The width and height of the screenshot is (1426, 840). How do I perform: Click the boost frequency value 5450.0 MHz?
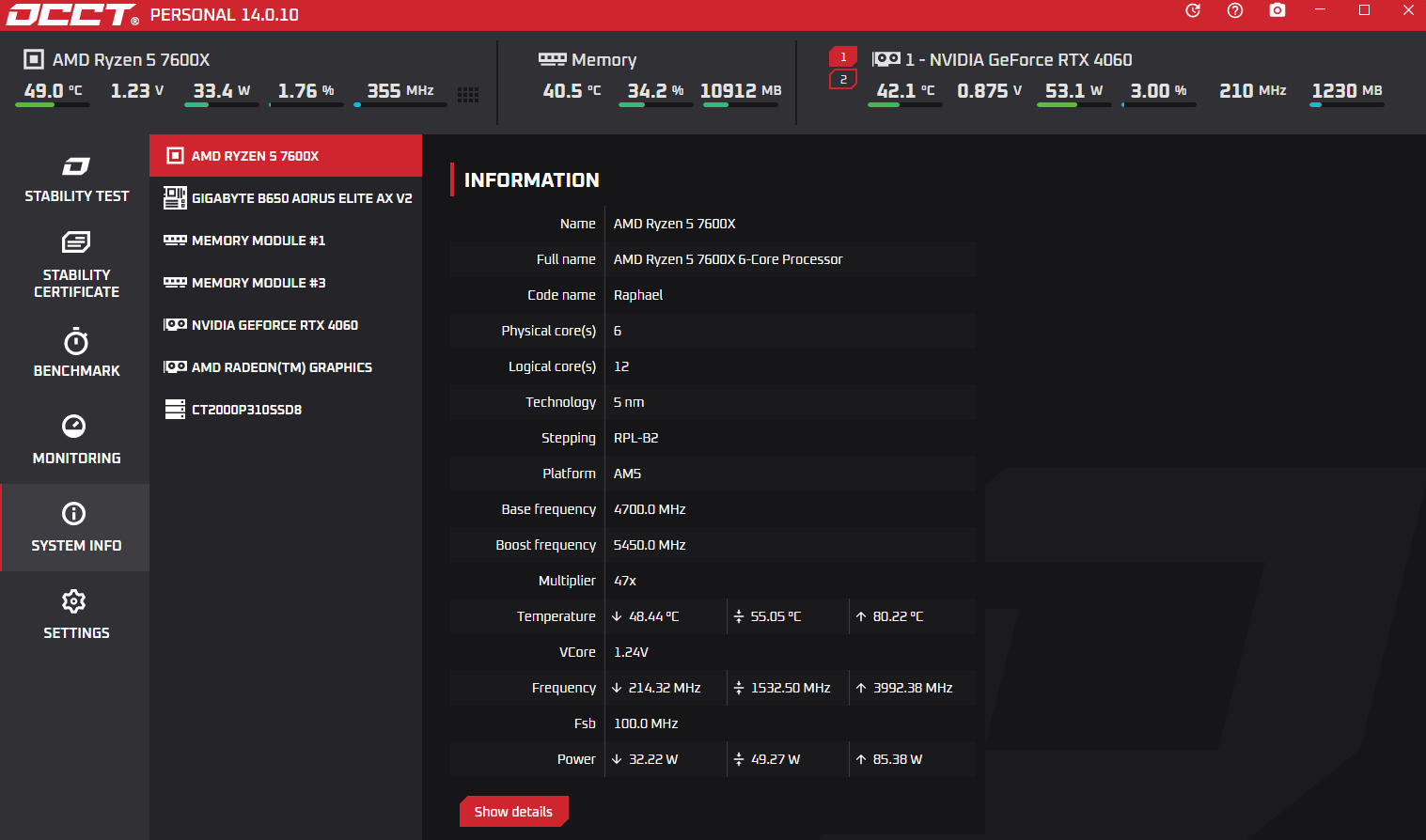pos(650,545)
